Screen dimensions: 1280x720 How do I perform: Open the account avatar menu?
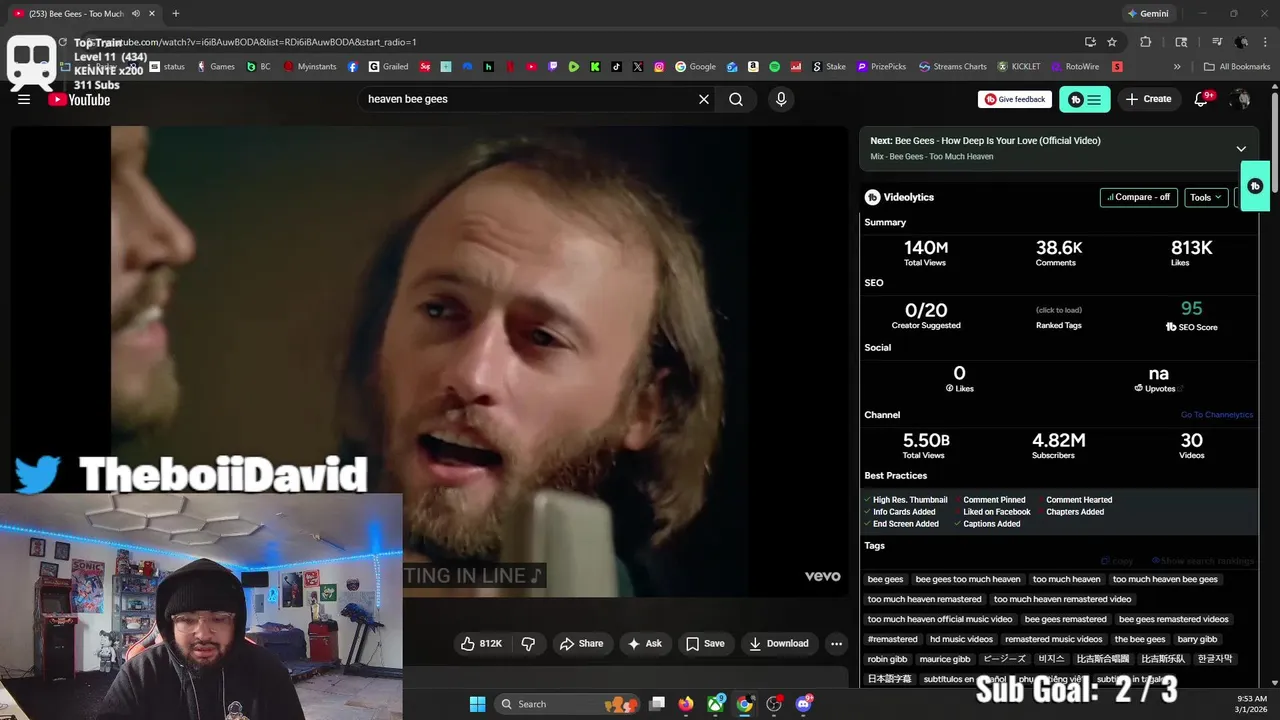1241,99
